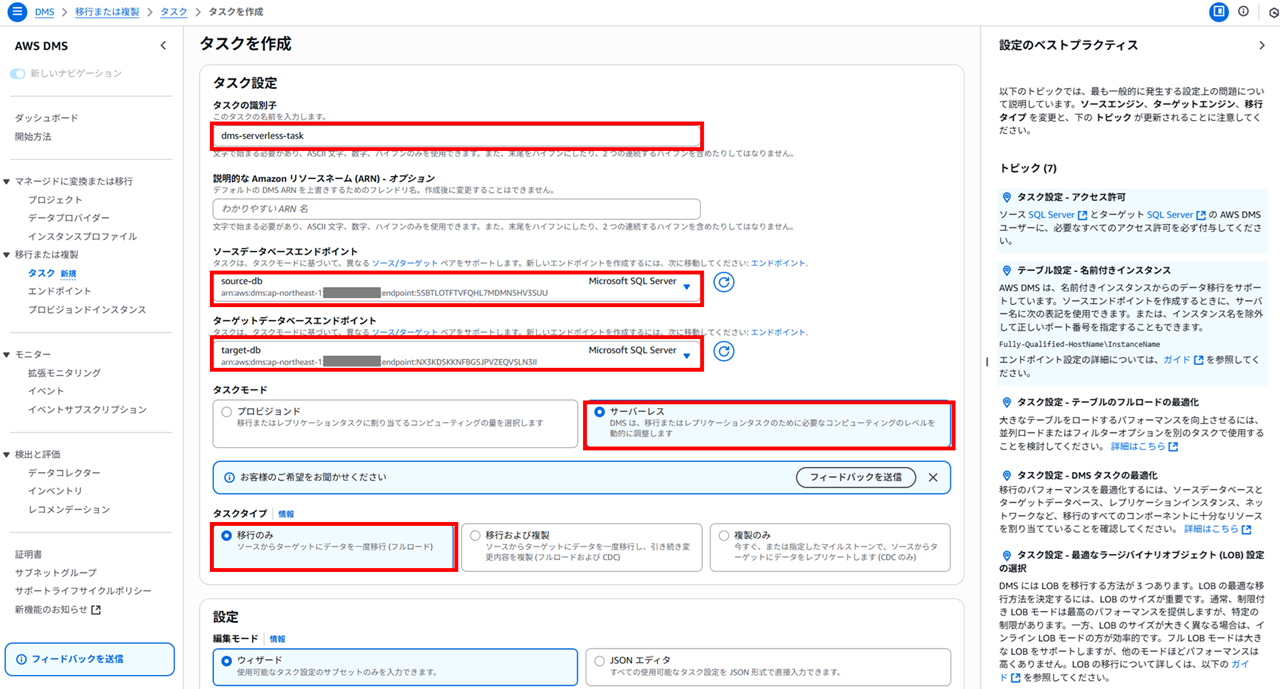Go to データプロバイダー in sidebar

pos(69,218)
